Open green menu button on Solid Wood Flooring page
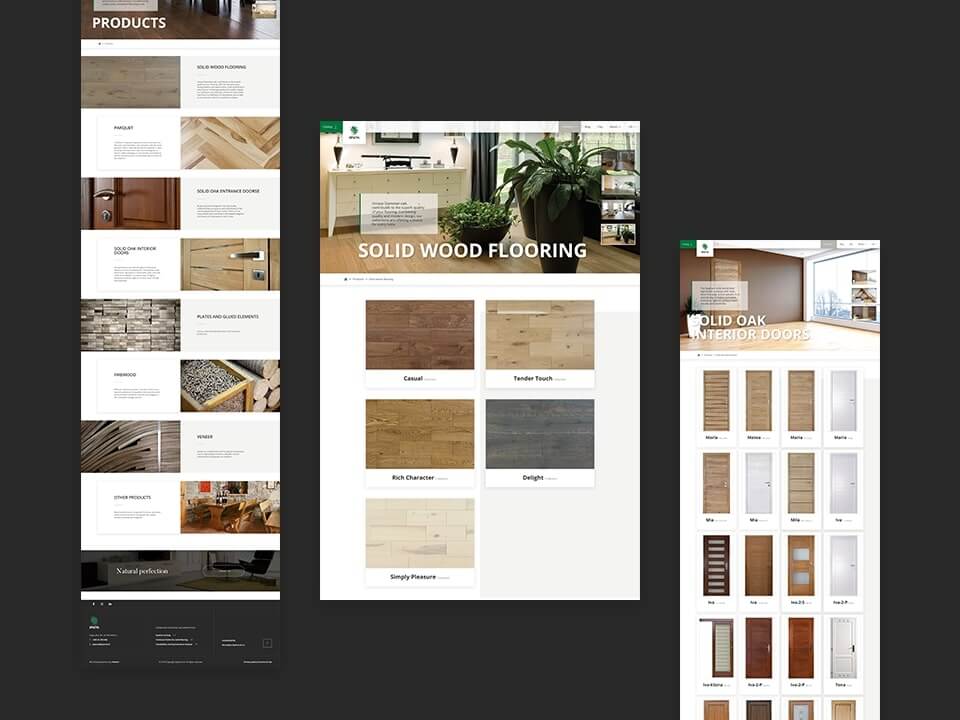Image resolution: width=960 pixels, height=720 pixels. tap(331, 127)
